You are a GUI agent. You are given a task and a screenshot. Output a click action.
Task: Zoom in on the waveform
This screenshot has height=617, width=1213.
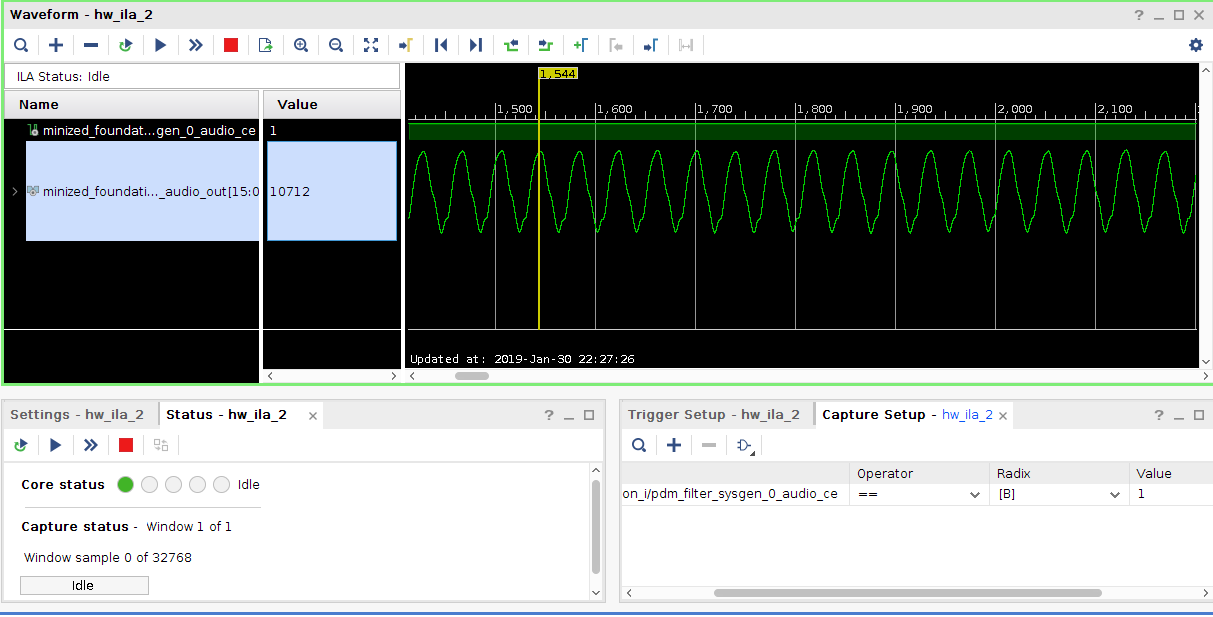[x=301, y=45]
